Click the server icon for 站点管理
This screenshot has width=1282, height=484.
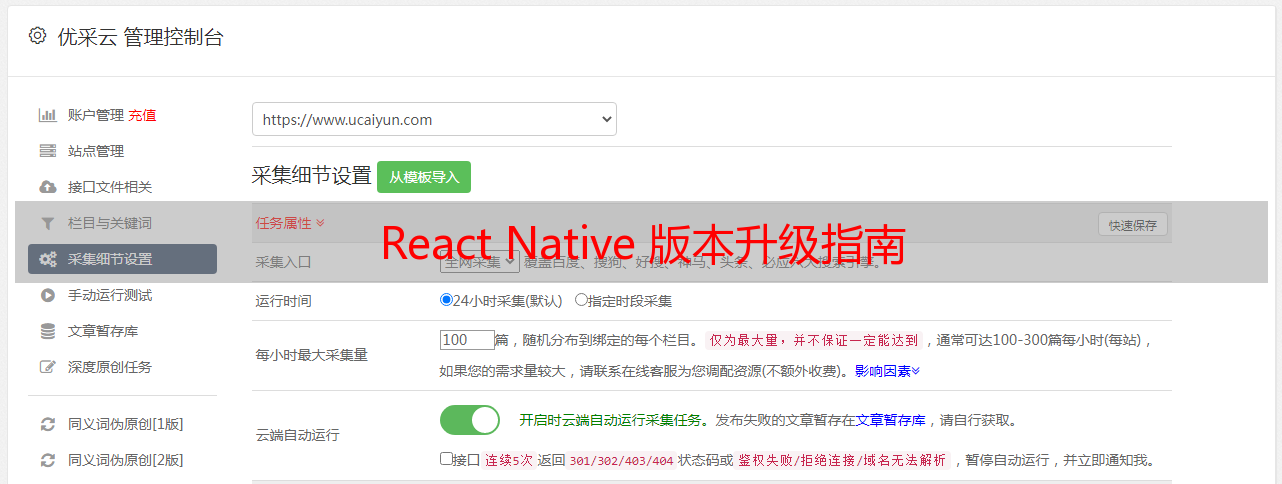[x=47, y=151]
